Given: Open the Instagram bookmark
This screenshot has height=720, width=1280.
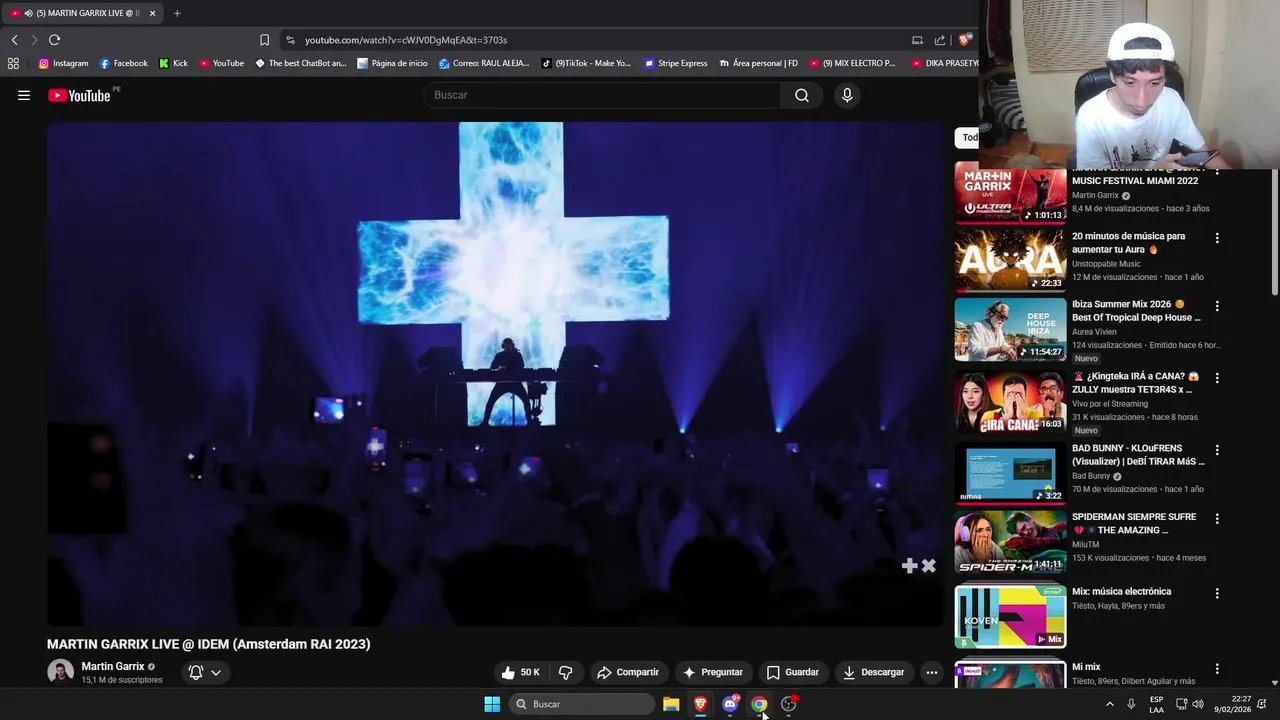Looking at the screenshot, I should [x=63, y=63].
